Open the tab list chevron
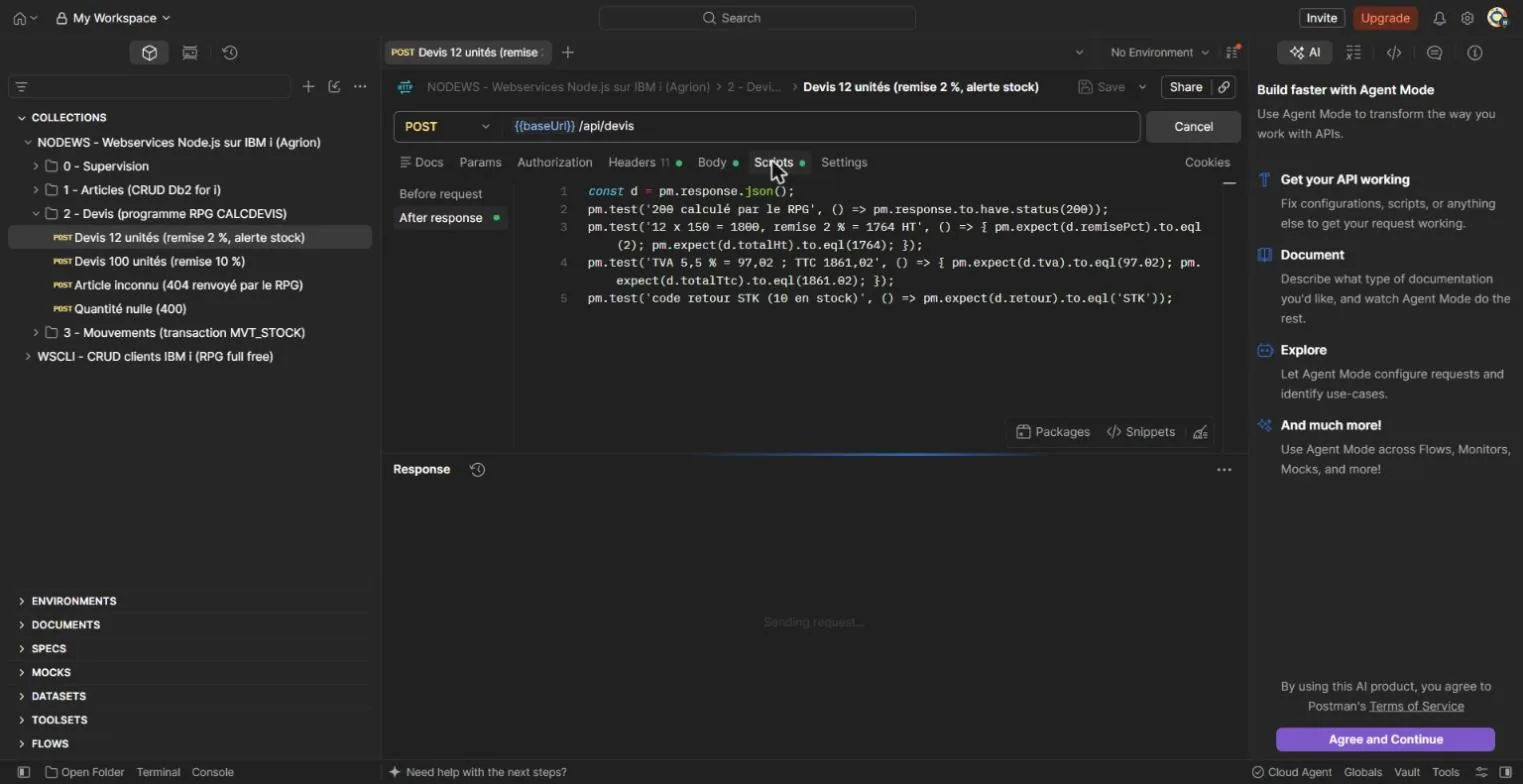This screenshot has width=1523, height=784. 1079,52
